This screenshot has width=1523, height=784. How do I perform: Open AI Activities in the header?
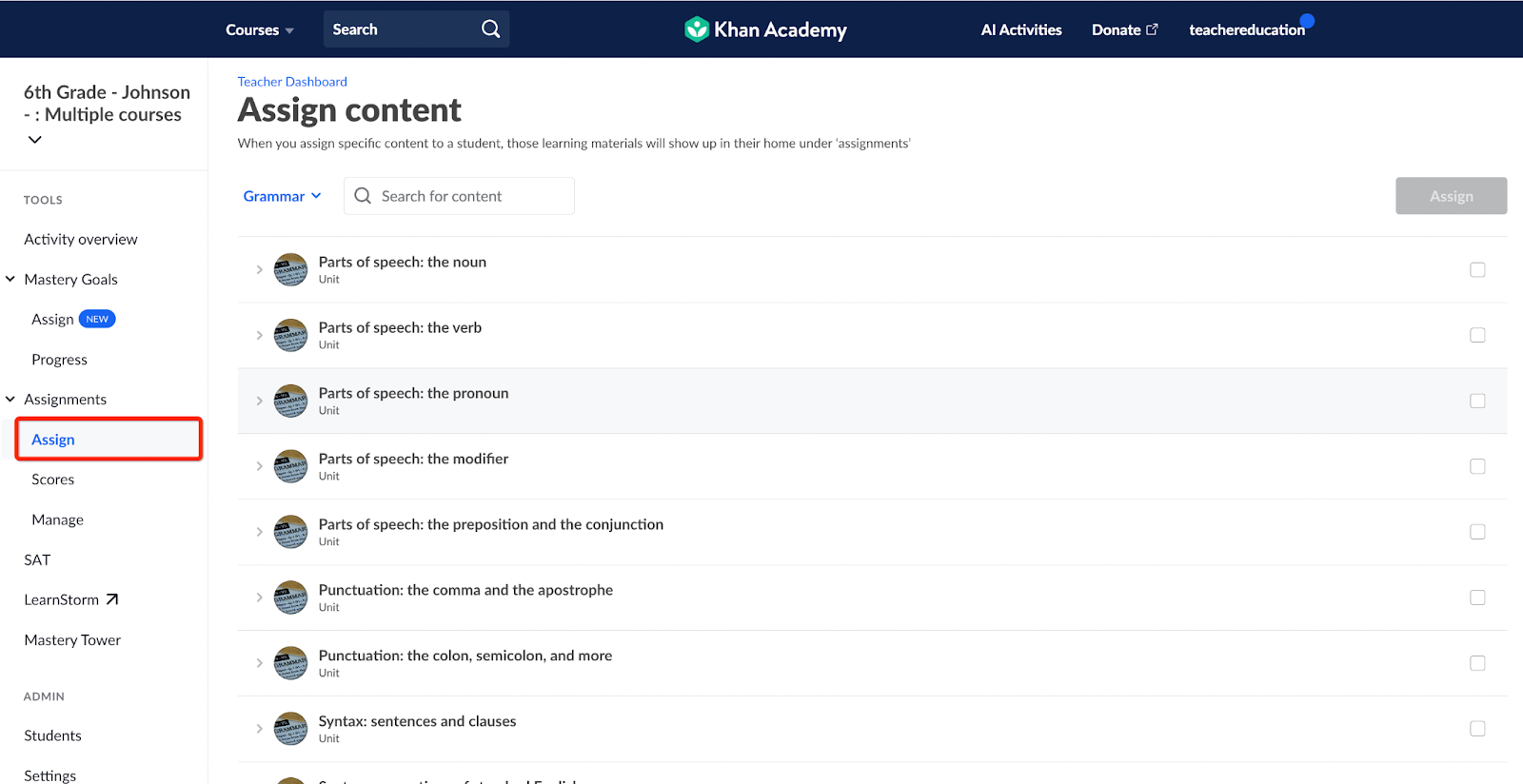tap(1021, 29)
